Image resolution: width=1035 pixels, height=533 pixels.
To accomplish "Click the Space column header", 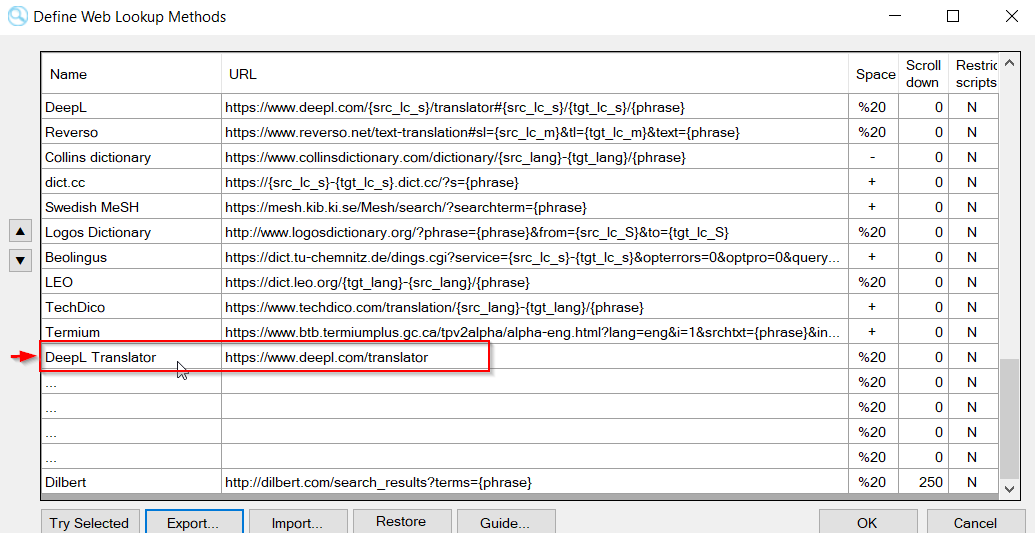I will [x=874, y=74].
